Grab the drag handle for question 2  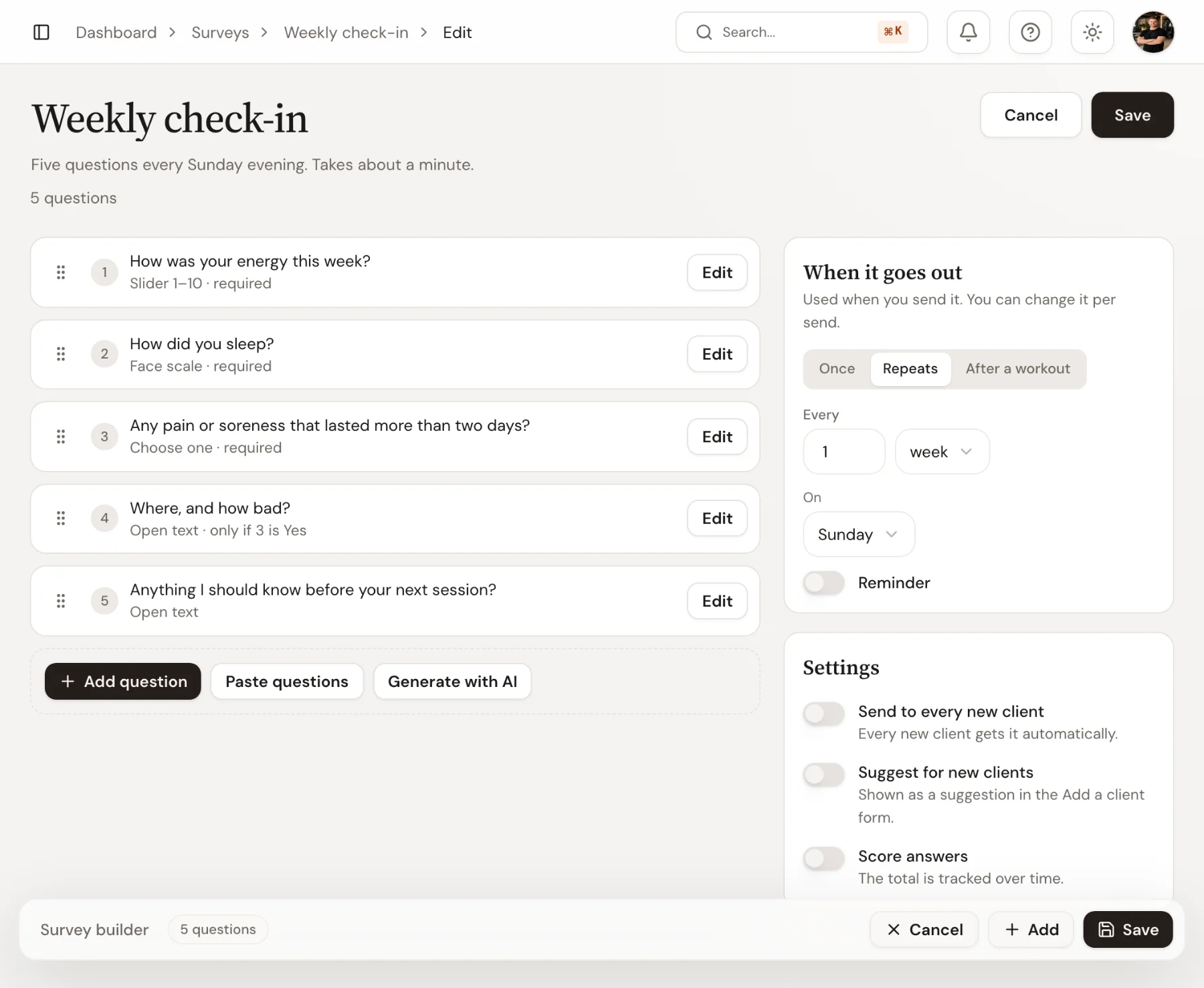pos(61,354)
